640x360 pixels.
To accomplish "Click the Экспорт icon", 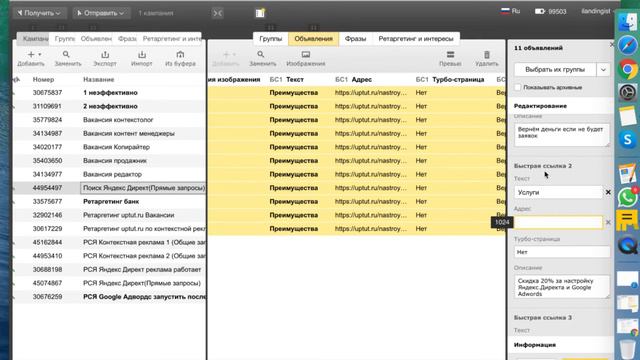I will [x=105, y=54].
